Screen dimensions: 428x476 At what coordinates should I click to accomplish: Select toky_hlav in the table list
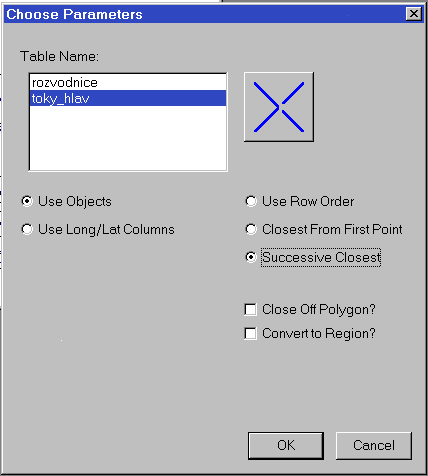coord(128,98)
